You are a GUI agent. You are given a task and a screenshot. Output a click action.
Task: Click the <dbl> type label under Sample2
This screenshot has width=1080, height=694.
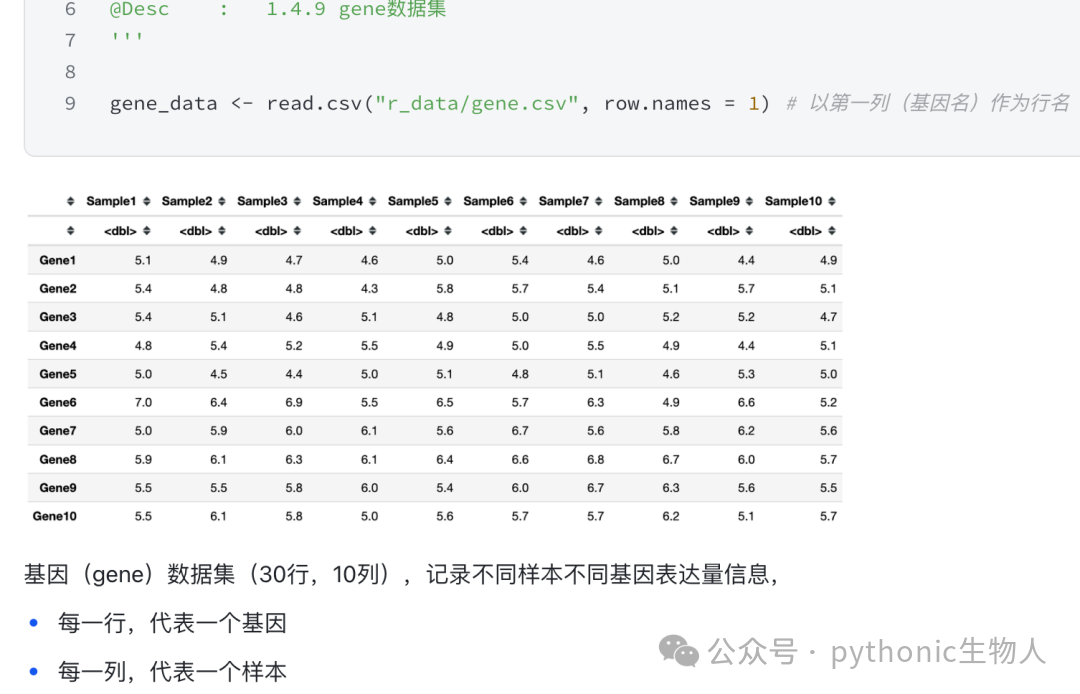(196, 231)
